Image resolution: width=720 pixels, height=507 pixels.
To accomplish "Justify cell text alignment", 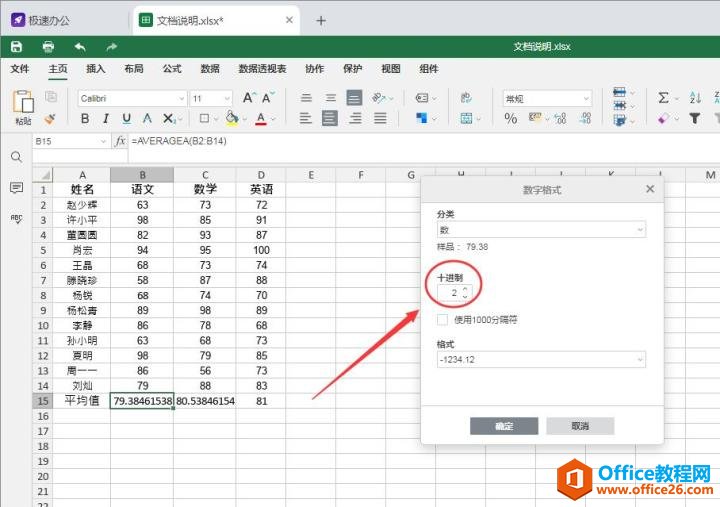I will pyautogui.click(x=380, y=118).
